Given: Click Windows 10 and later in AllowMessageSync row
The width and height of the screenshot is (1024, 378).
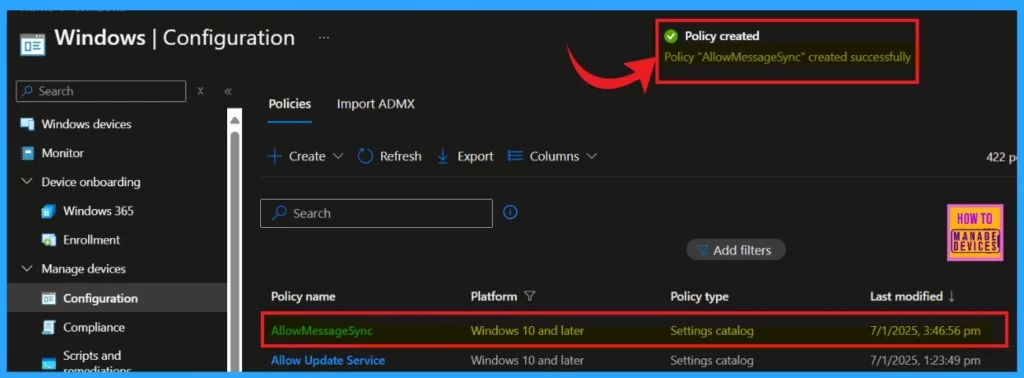Looking at the screenshot, I should click(x=527, y=331).
